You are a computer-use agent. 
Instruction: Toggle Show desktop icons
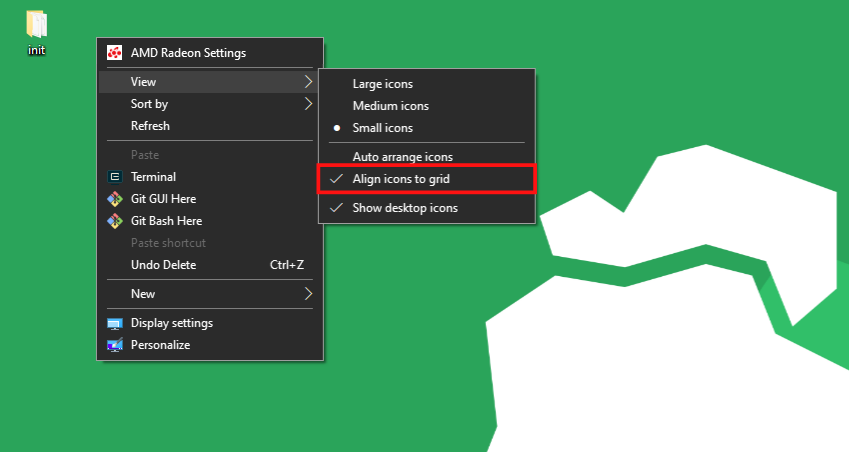(x=427, y=208)
